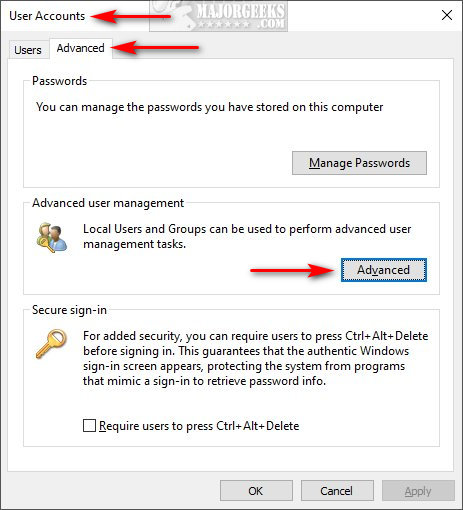Click the Passwords group heading
This screenshot has height=510, width=463.
(x=59, y=81)
